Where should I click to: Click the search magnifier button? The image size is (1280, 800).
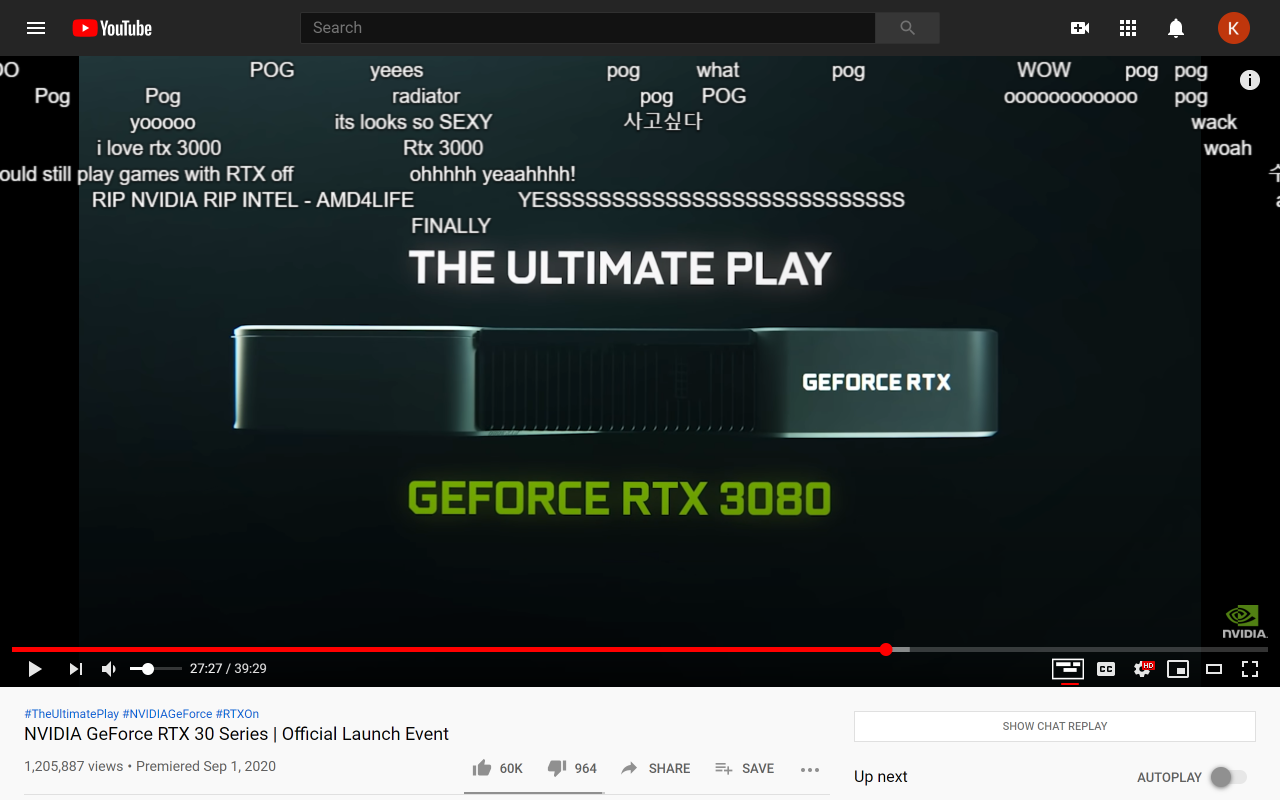coord(907,28)
